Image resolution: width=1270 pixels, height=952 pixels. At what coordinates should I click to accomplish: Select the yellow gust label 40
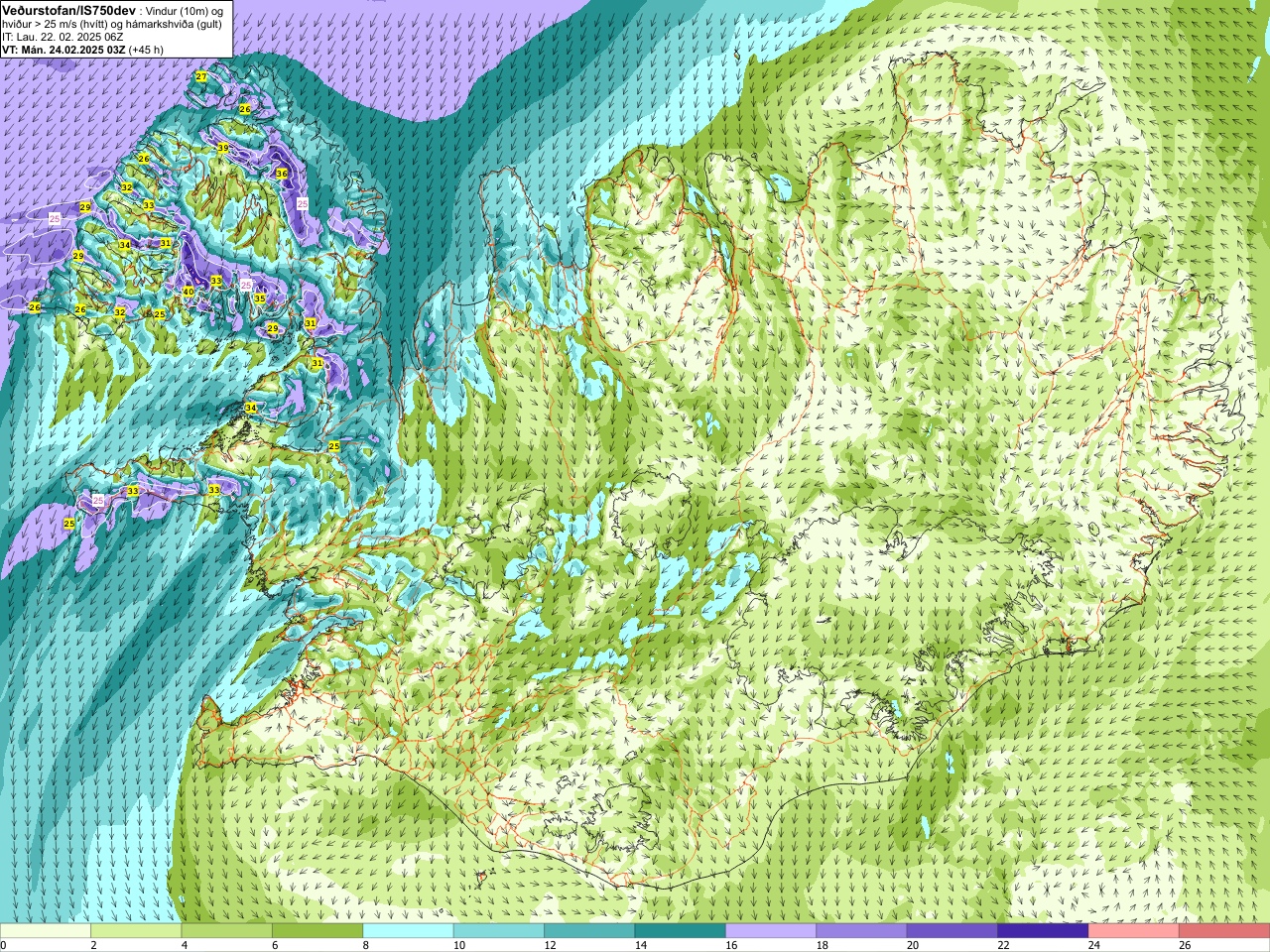(x=189, y=292)
